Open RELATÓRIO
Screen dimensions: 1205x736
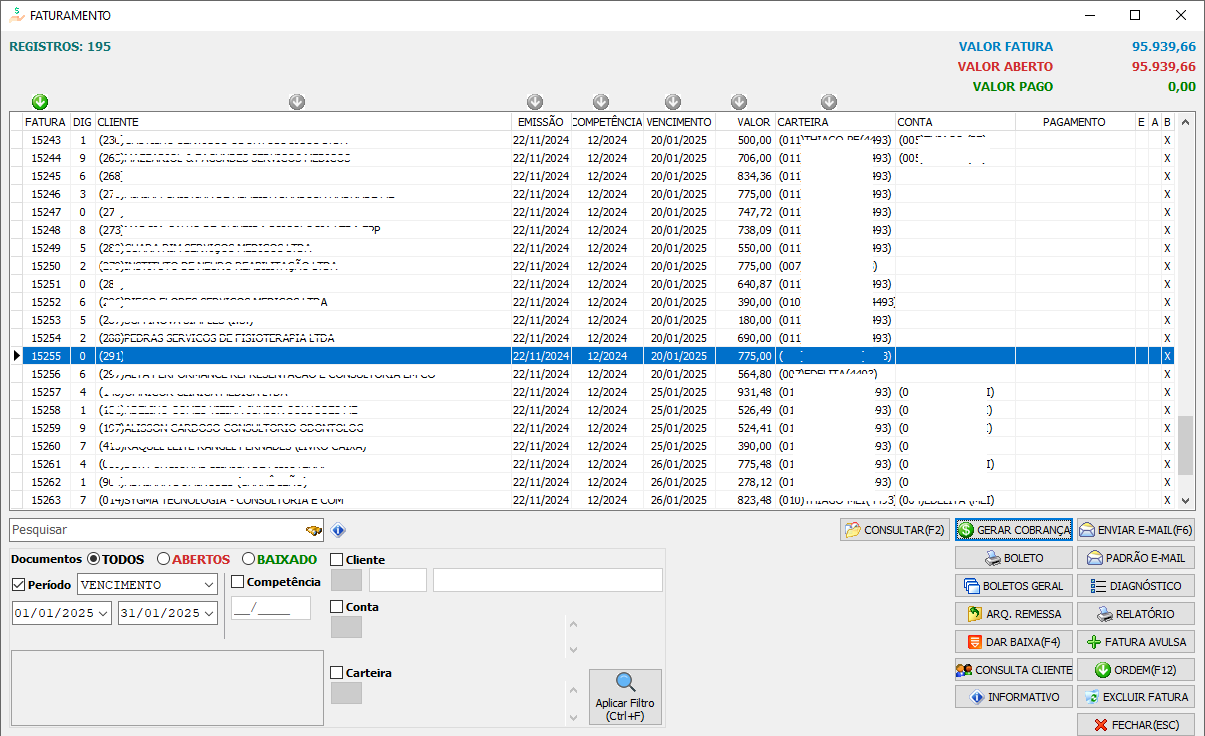[x=1135, y=614]
